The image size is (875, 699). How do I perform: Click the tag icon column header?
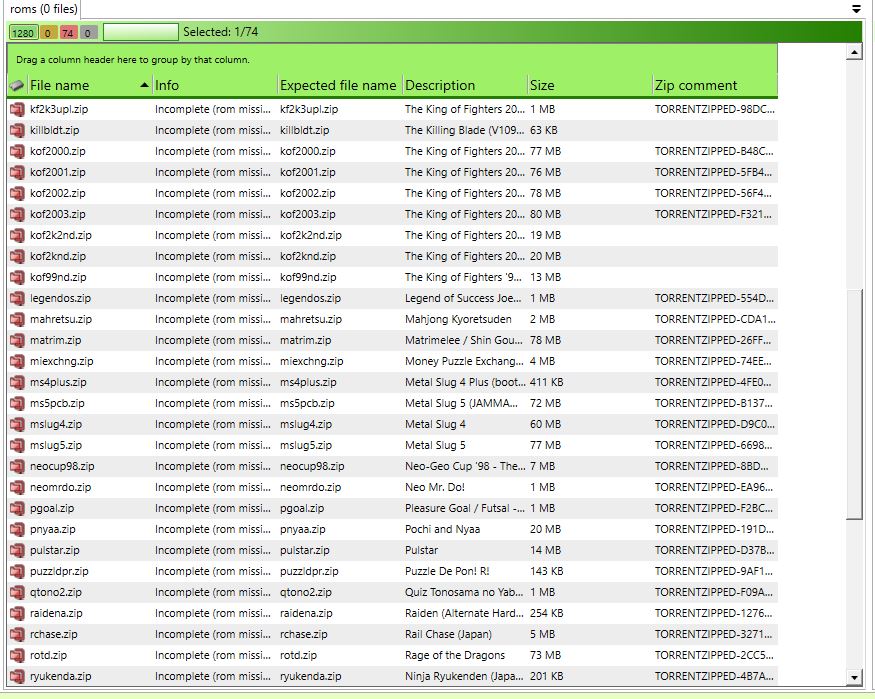coord(17,85)
